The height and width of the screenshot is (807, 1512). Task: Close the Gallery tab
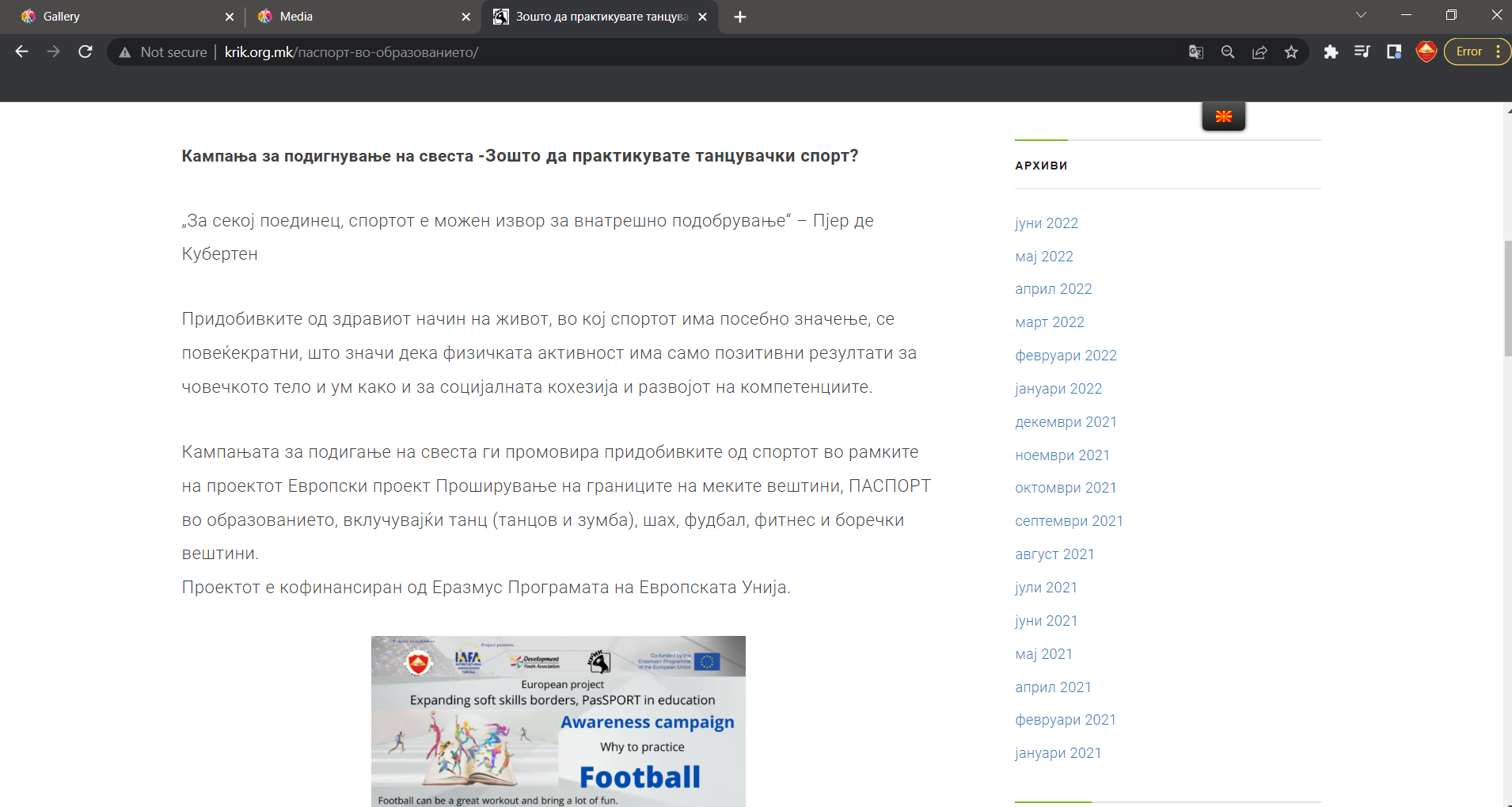[230, 17]
